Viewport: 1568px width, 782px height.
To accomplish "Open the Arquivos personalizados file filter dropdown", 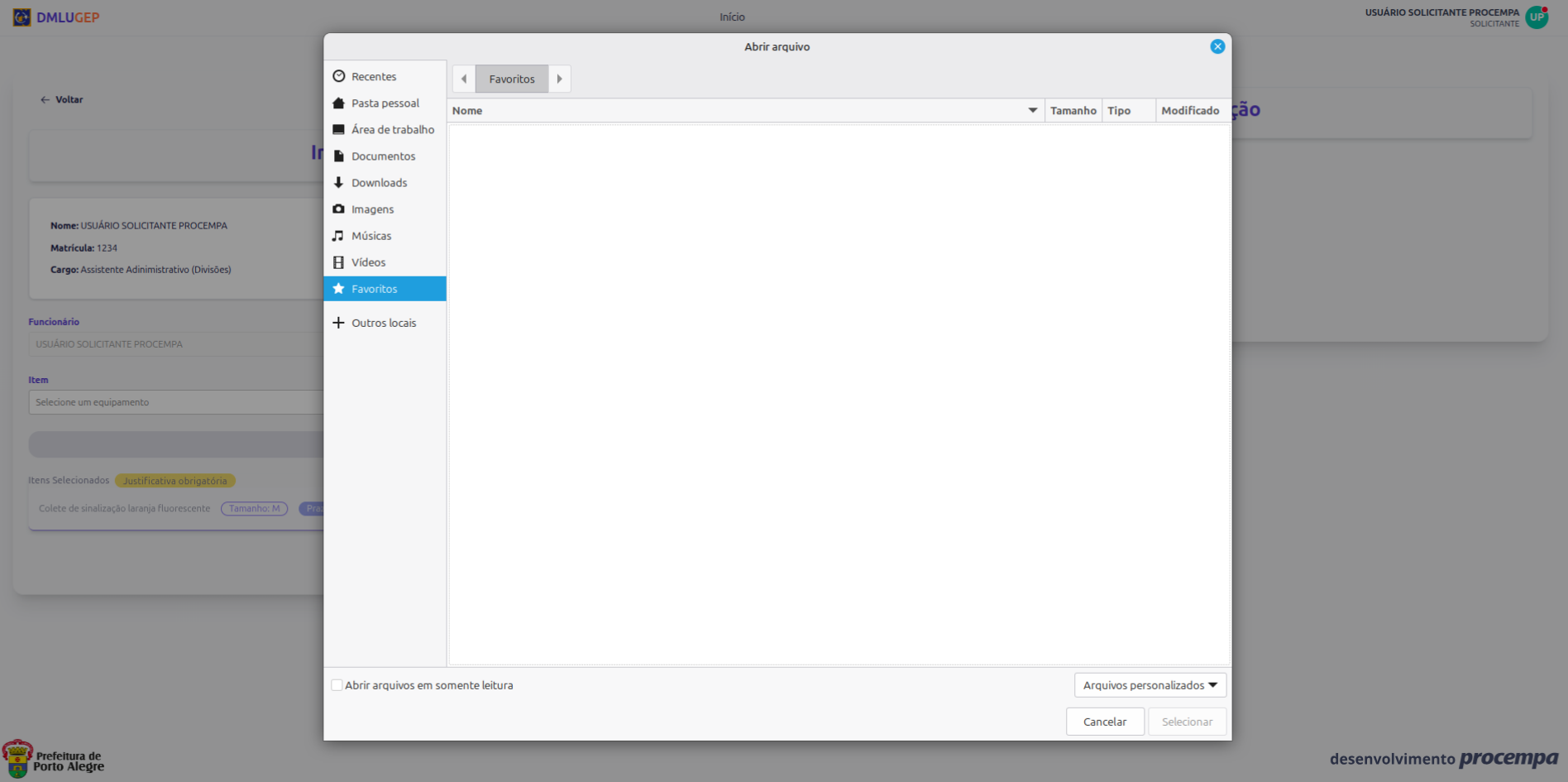I will (x=1150, y=685).
